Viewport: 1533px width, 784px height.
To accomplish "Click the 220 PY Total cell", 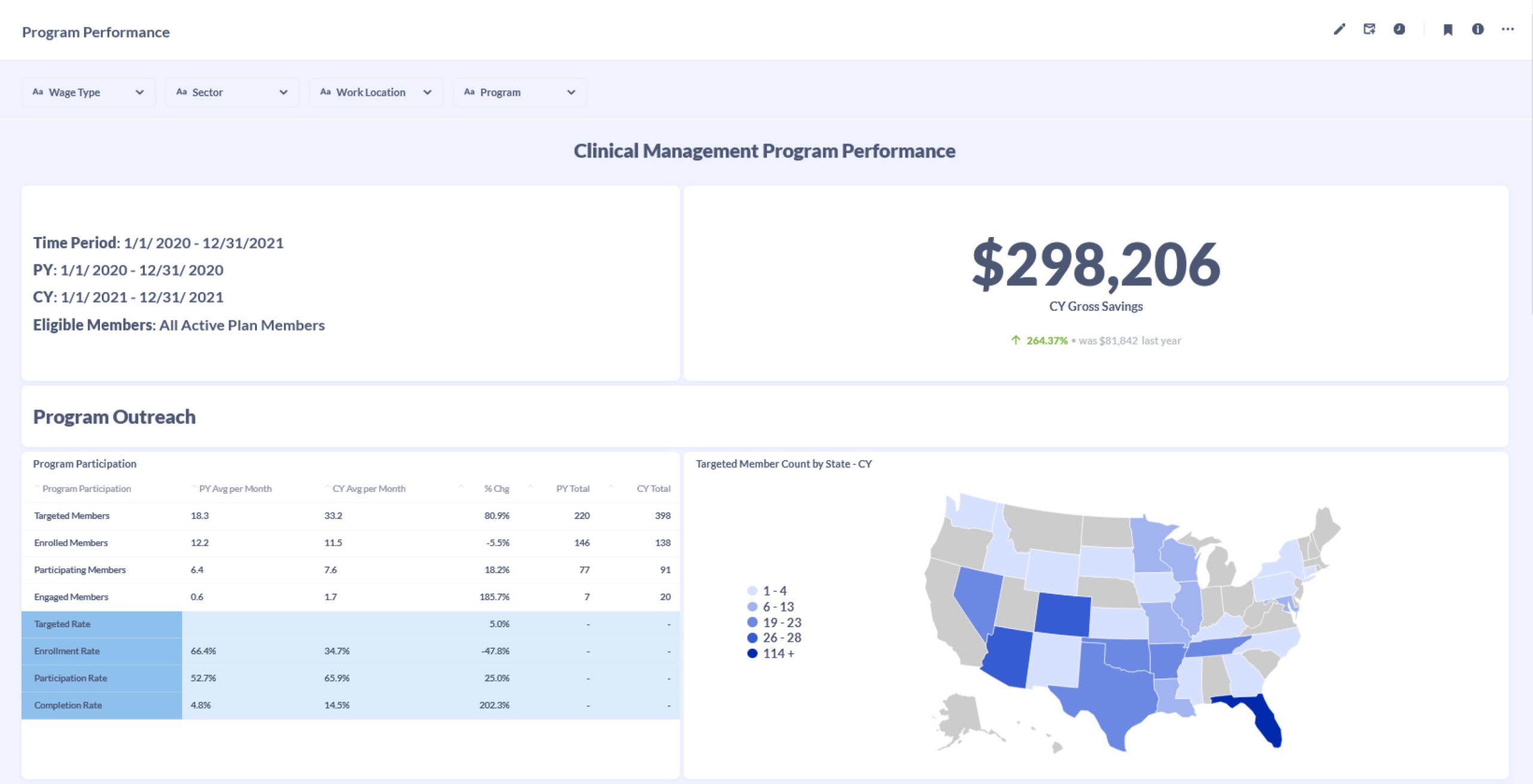I will [x=581, y=515].
